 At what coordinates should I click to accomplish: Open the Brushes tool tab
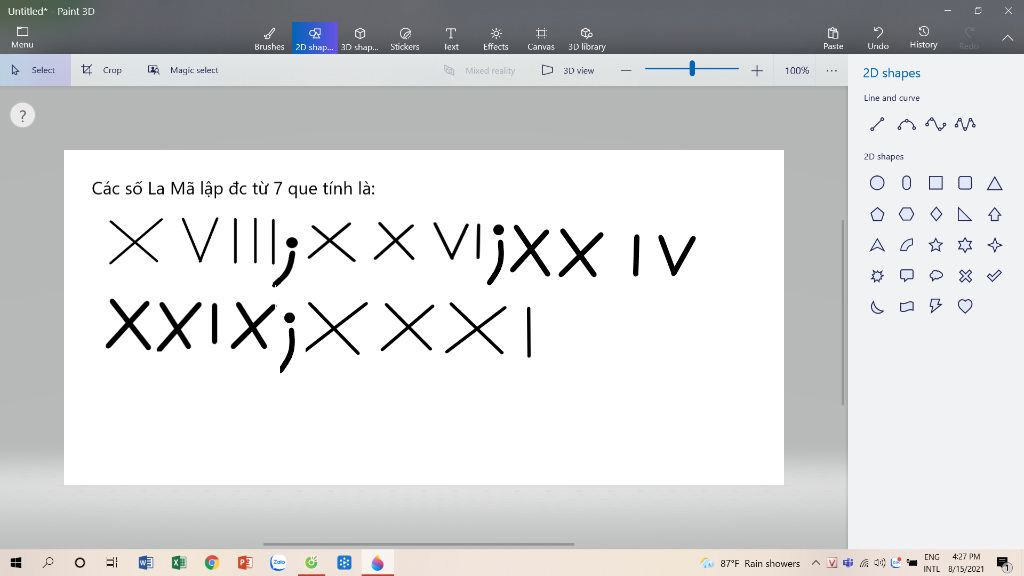pyautogui.click(x=269, y=39)
